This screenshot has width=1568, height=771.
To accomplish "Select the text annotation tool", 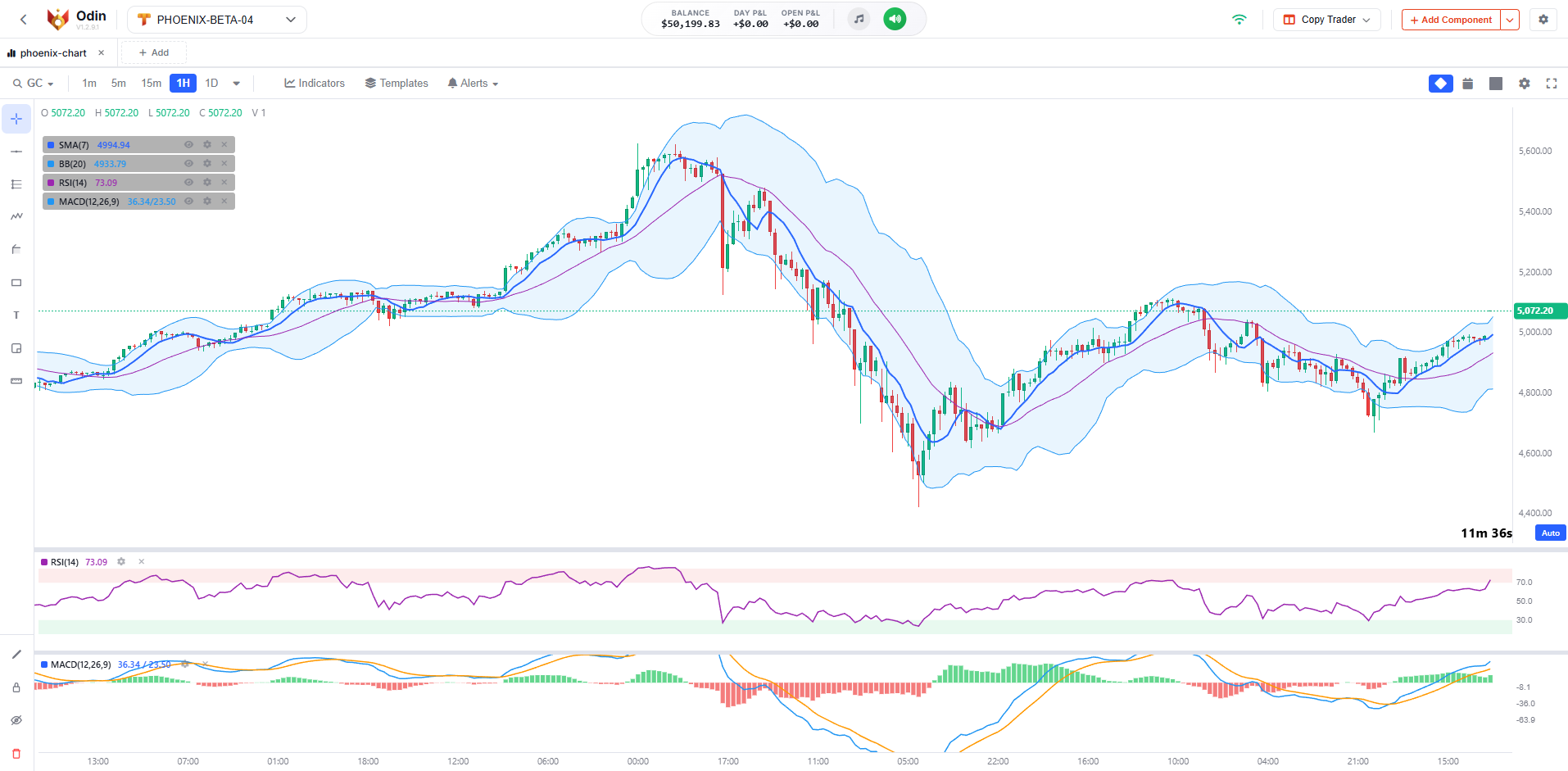I will (16, 315).
